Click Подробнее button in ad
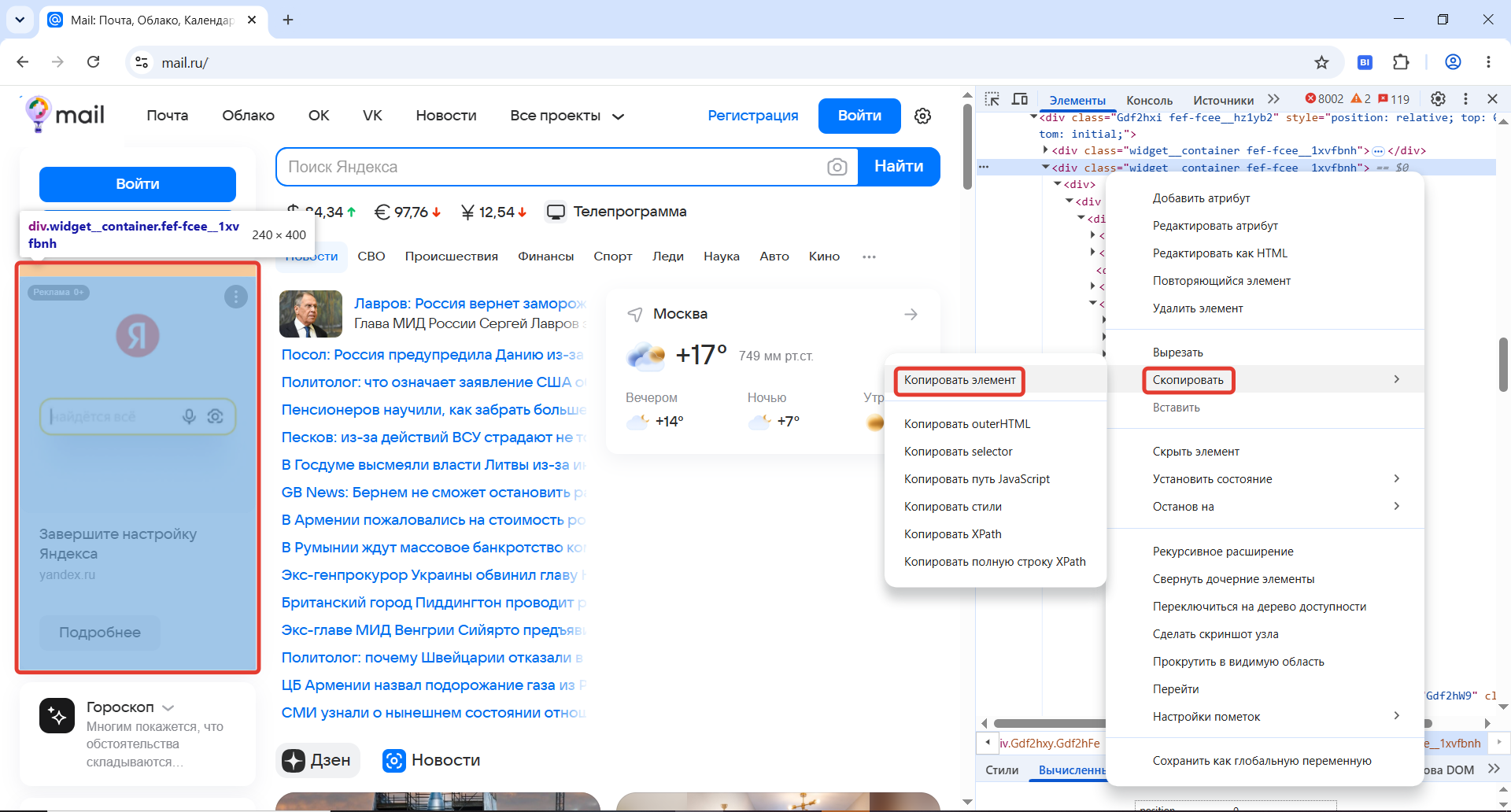 [100, 633]
